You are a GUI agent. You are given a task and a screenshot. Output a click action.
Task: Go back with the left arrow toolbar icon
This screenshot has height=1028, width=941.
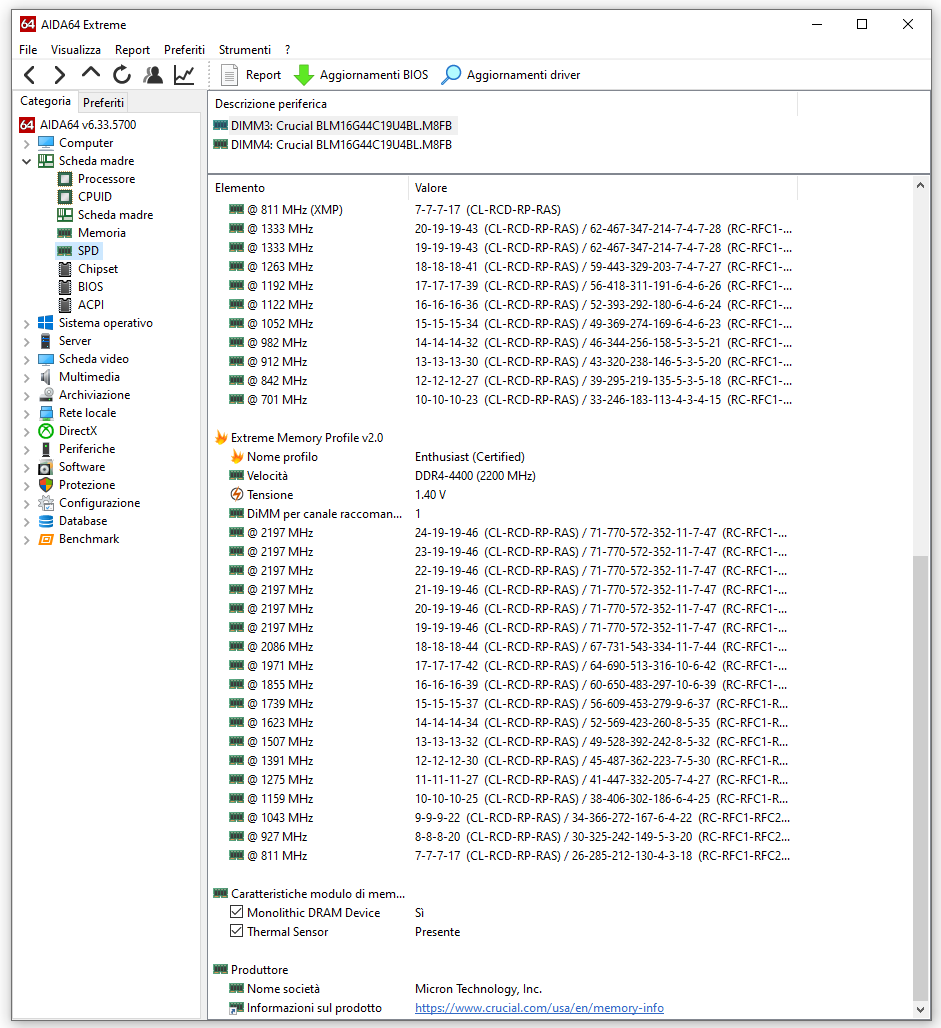coord(30,75)
